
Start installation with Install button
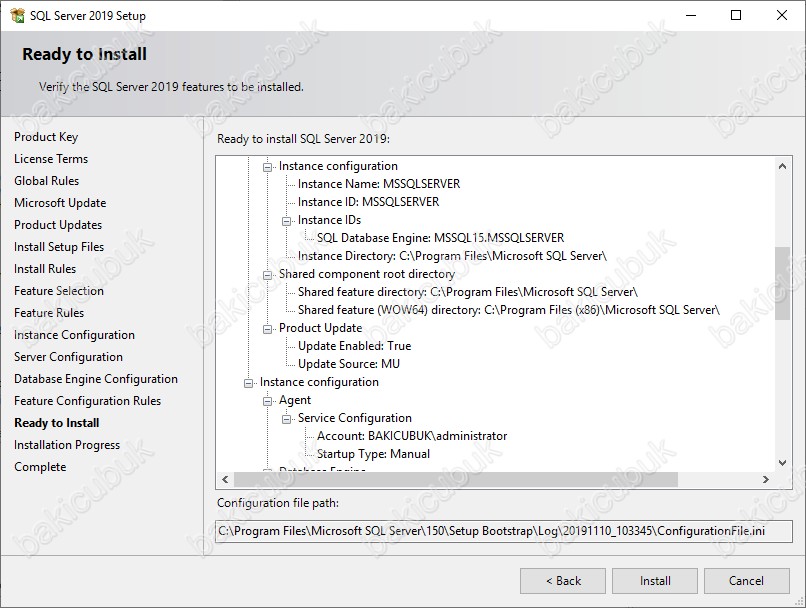(655, 581)
